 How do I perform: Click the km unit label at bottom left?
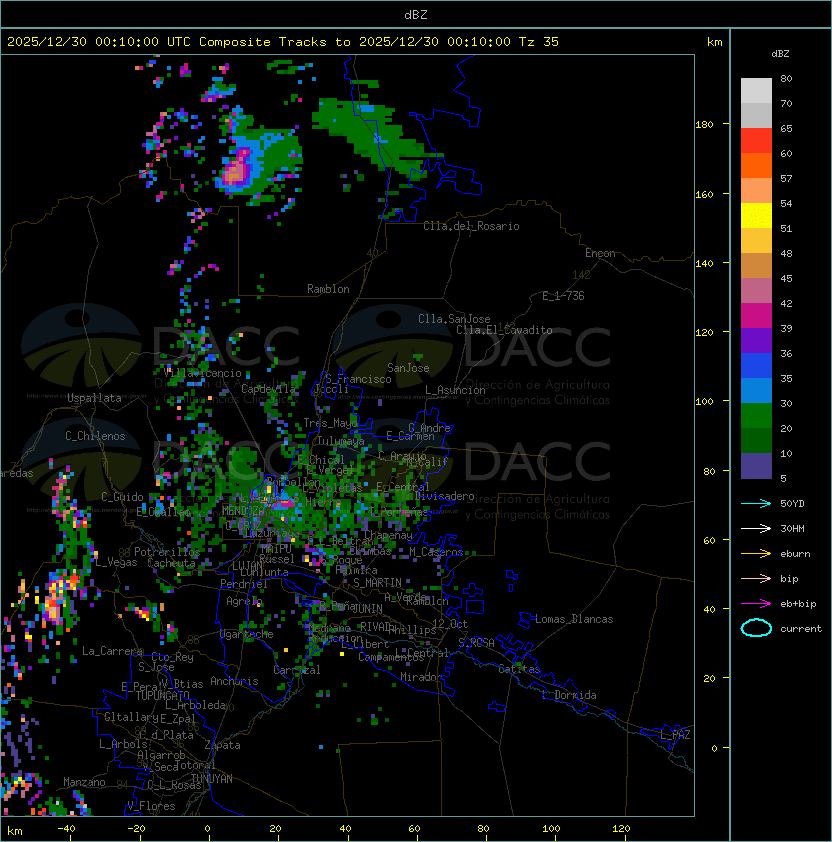pos(15,831)
